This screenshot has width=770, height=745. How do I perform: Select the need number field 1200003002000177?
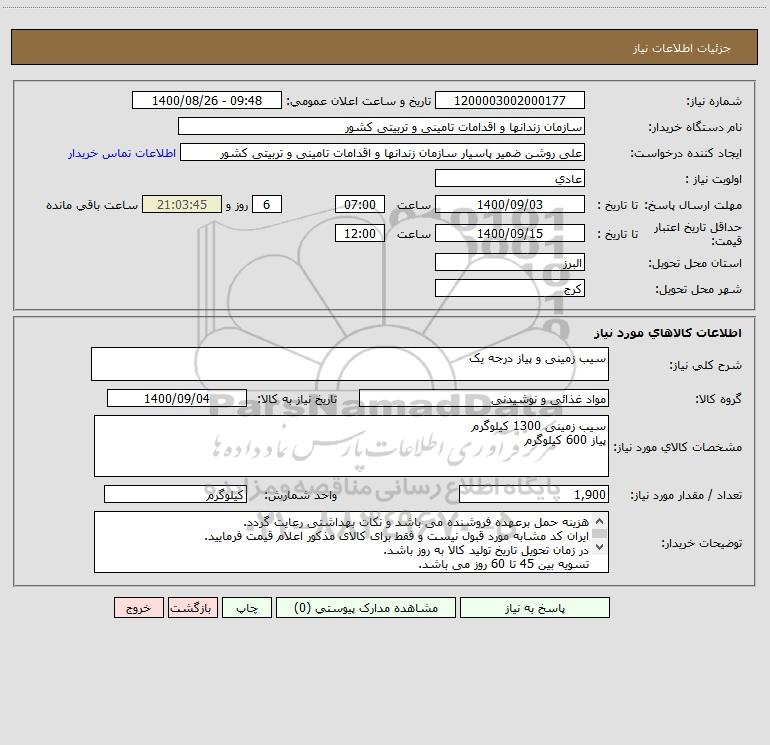(510, 100)
